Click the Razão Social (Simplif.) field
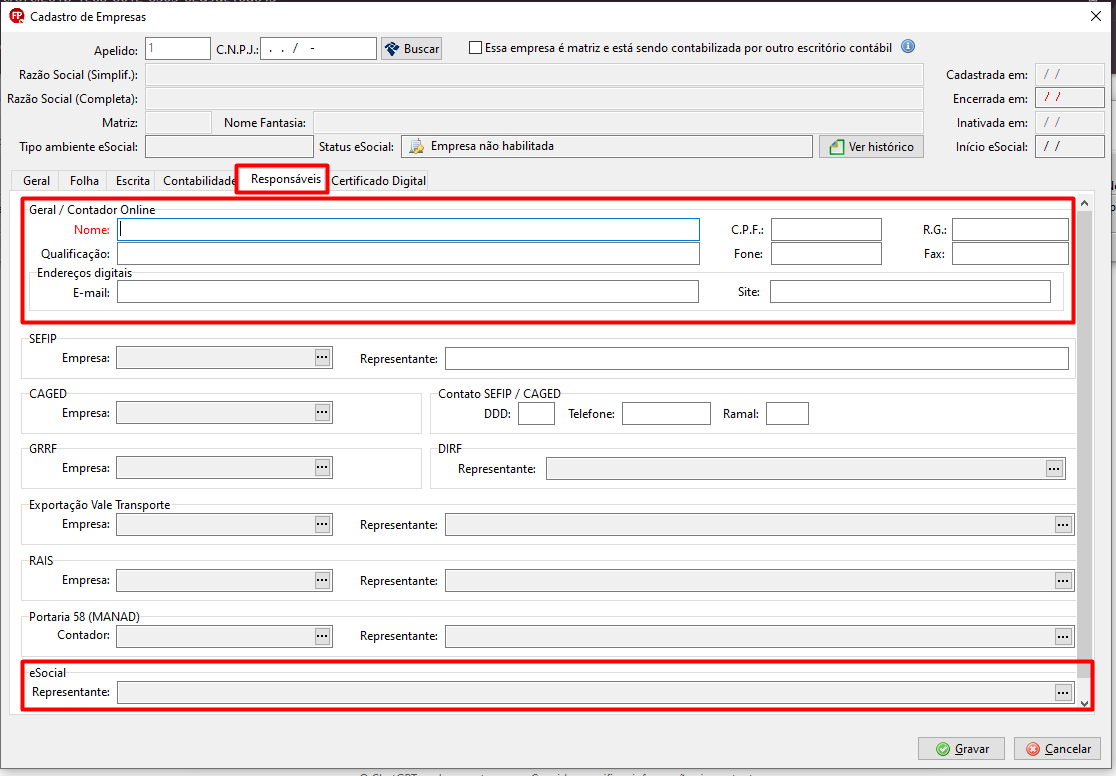This screenshot has height=776, width=1116. [535, 74]
